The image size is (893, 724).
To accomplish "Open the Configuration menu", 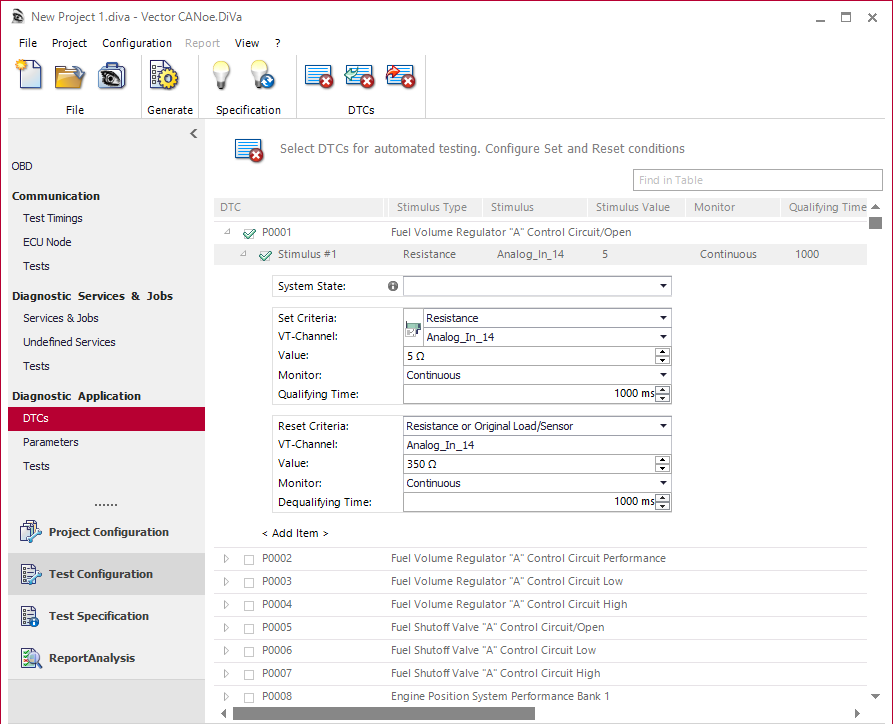I will (137, 43).
